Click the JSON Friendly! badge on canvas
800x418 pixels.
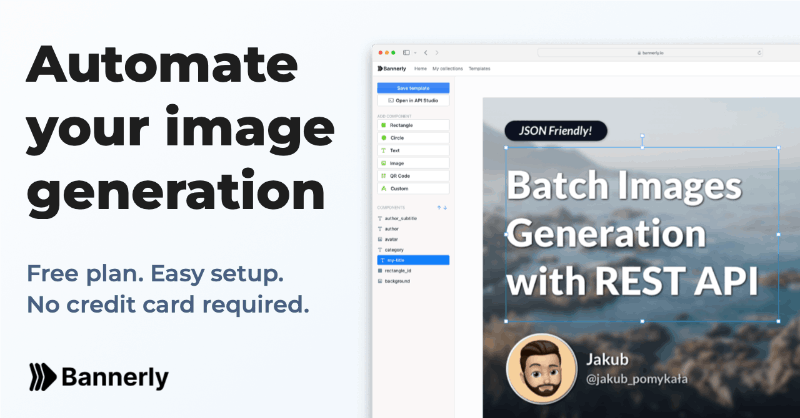pyautogui.click(x=556, y=131)
